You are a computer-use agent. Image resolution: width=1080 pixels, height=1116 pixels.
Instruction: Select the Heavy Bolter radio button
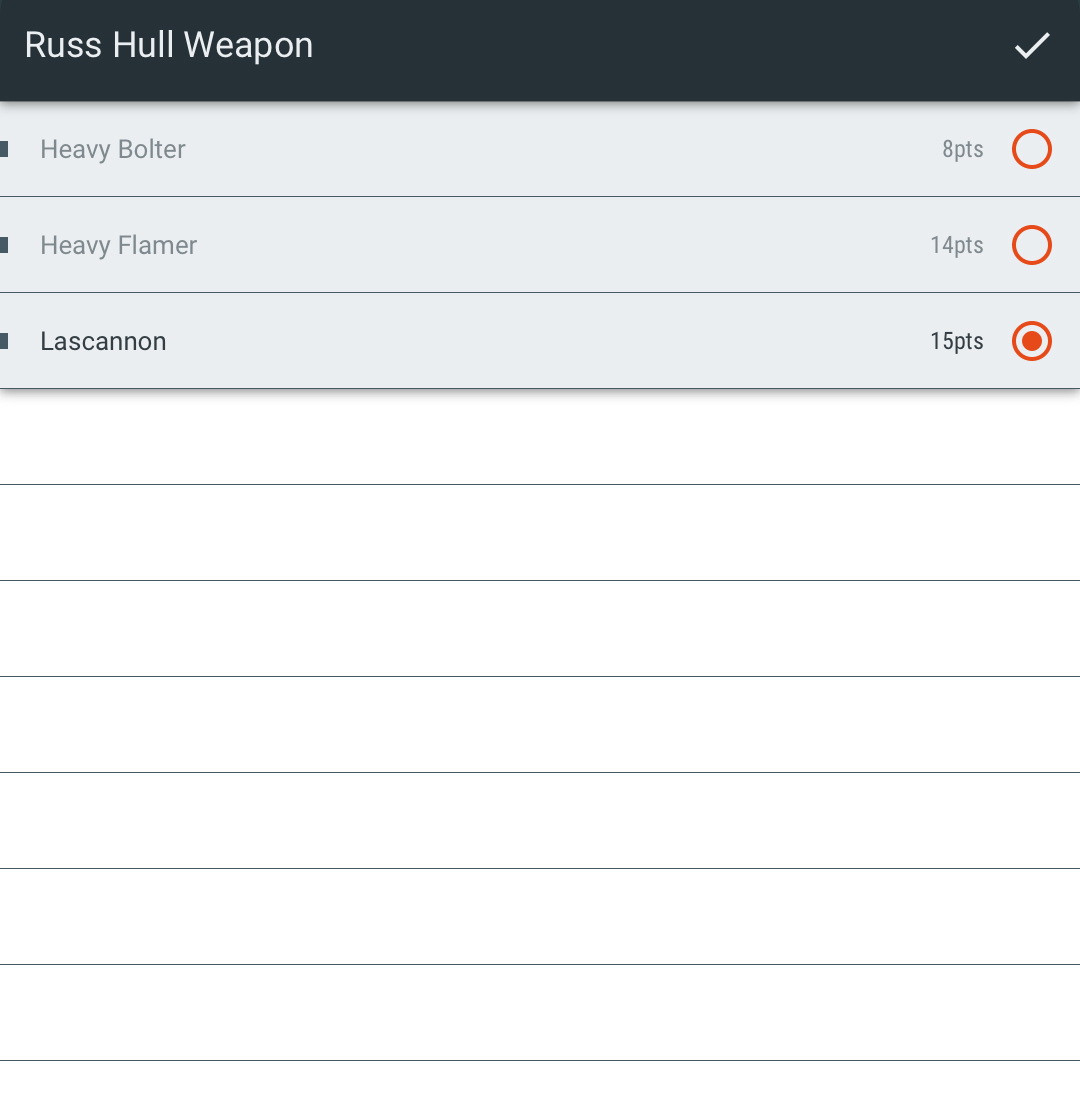click(x=1032, y=149)
